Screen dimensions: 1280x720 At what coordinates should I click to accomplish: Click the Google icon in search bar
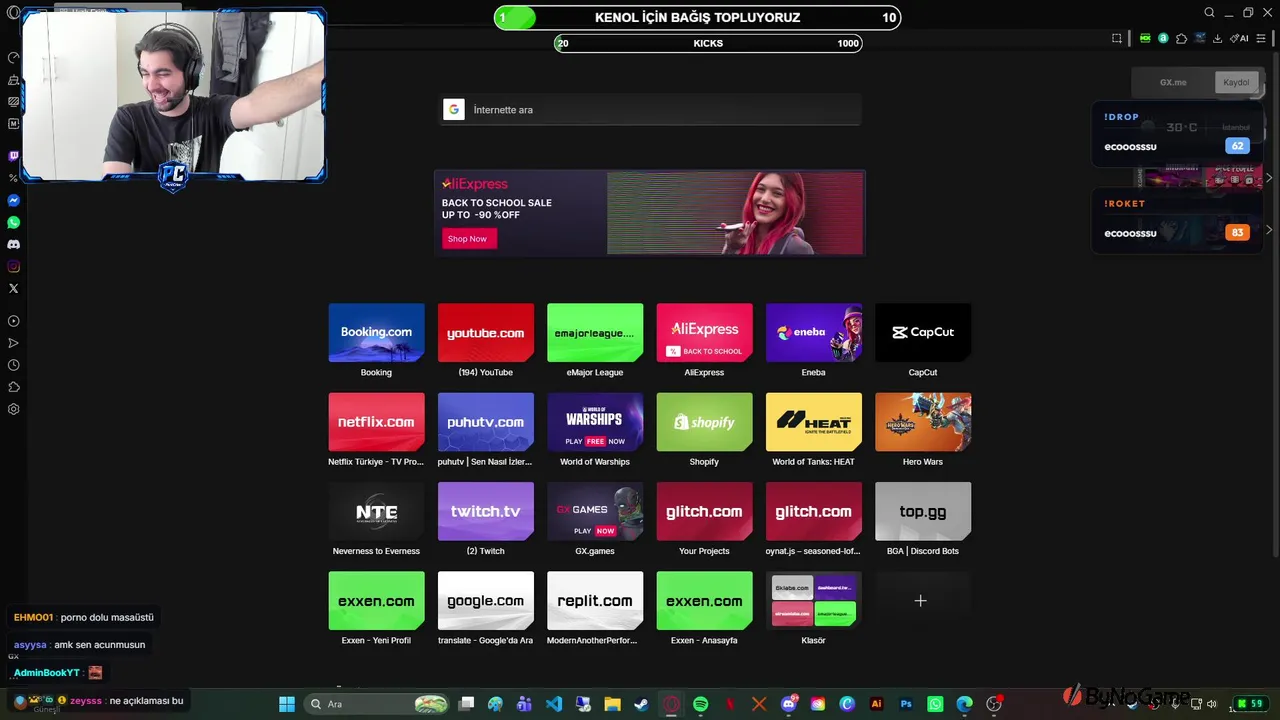tap(454, 110)
